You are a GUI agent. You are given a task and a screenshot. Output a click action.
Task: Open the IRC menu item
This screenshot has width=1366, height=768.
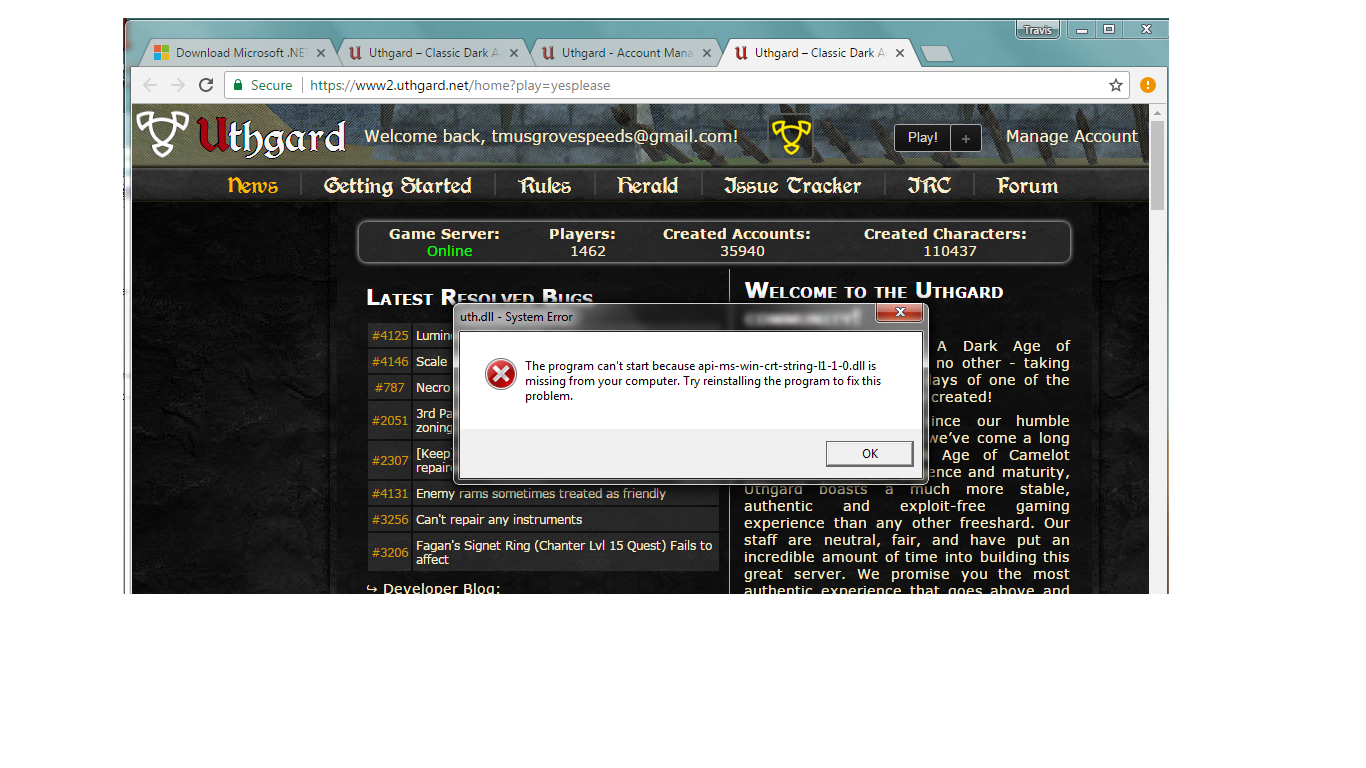928,185
